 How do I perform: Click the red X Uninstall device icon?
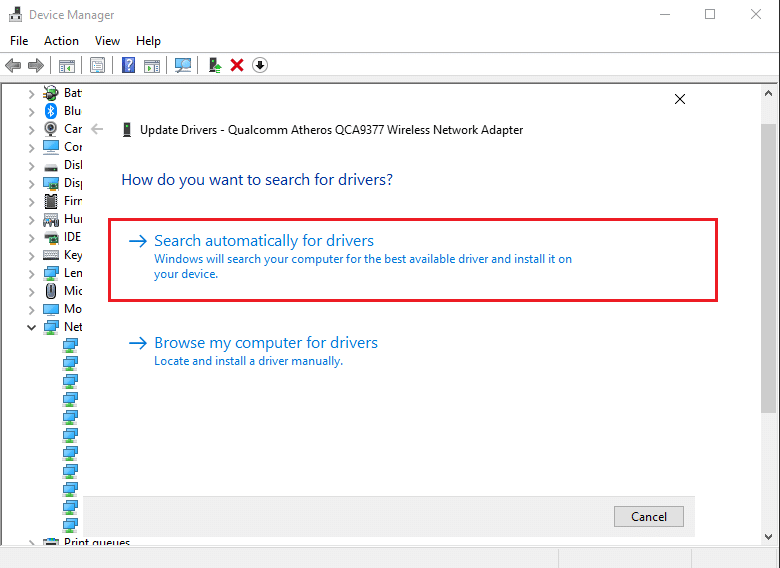(237, 65)
